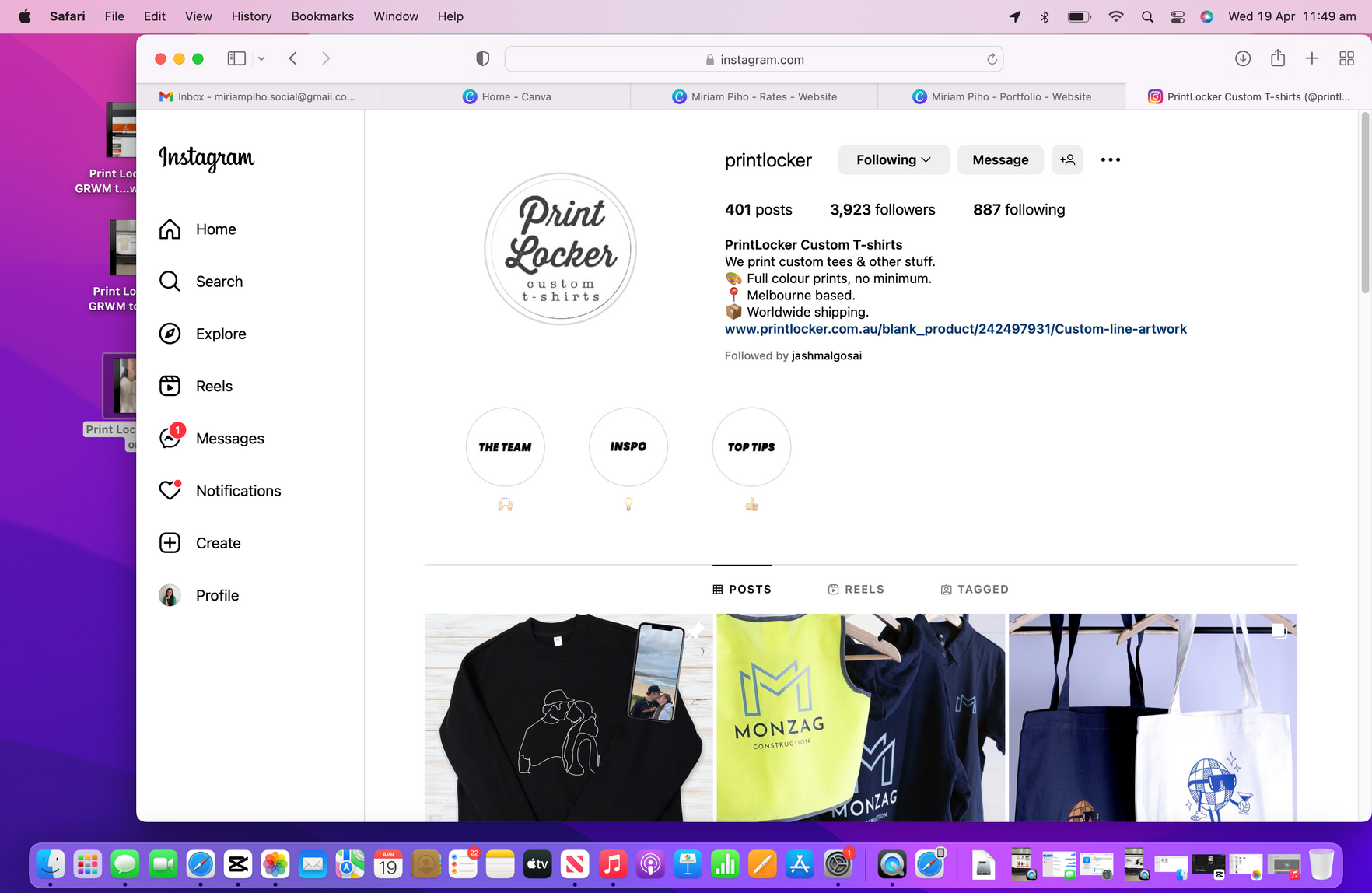Open Finder from the Dock
Screen dimensions: 1372x893
[x=51, y=864]
